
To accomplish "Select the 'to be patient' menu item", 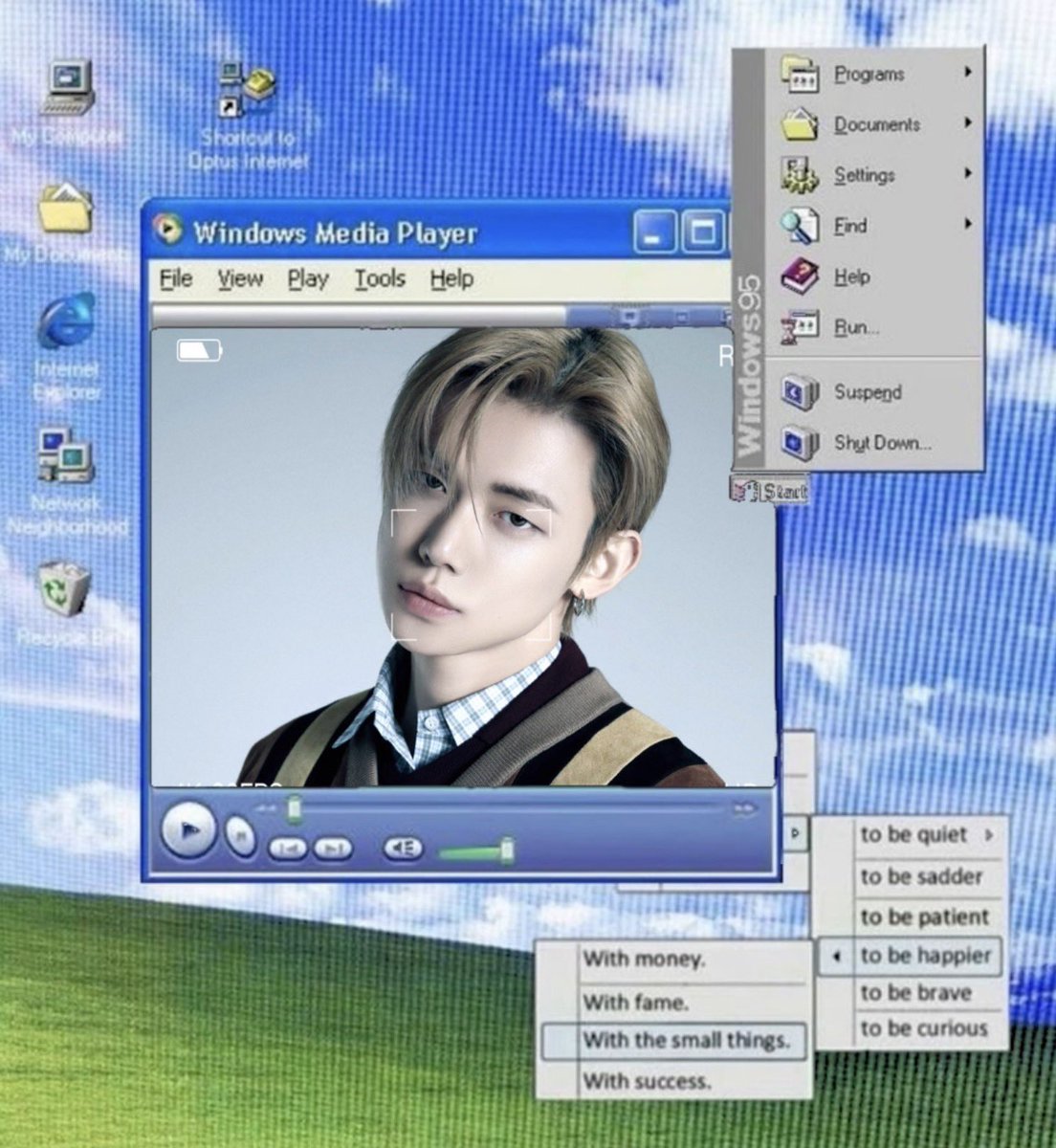I will (924, 916).
